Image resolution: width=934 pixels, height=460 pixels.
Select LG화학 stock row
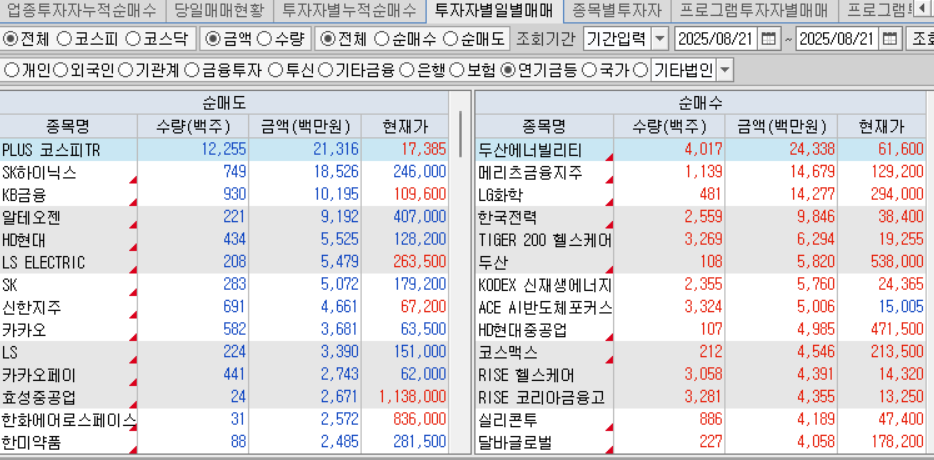click(700, 195)
